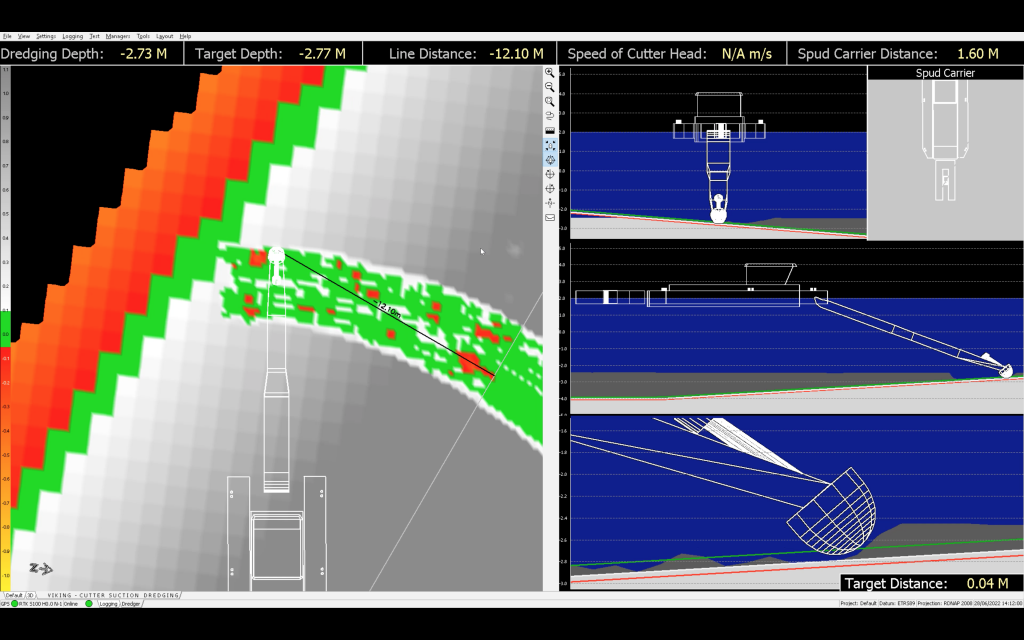This screenshot has width=1024, height=640.
Task: Open the Settings menu
Action: point(46,37)
